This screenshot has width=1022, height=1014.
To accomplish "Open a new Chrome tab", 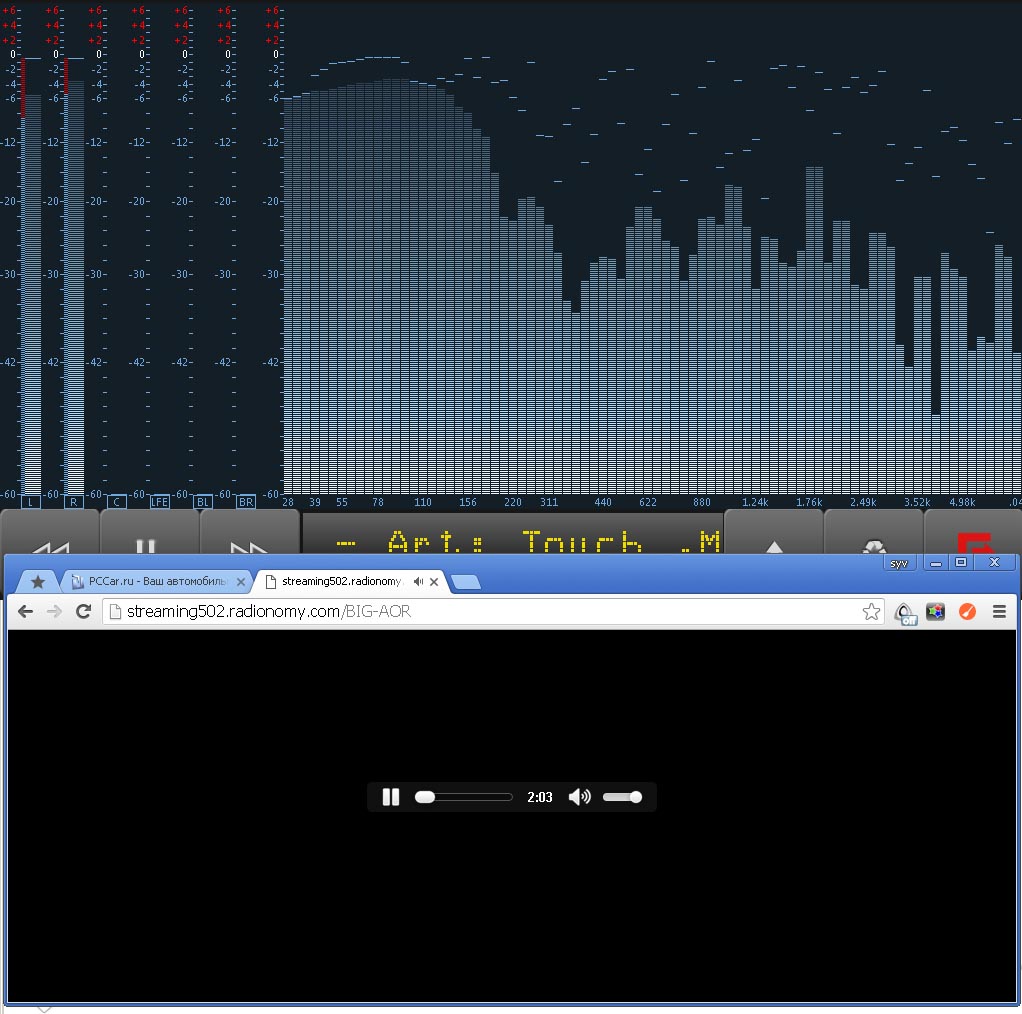I will pyautogui.click(x=465, y=581).
